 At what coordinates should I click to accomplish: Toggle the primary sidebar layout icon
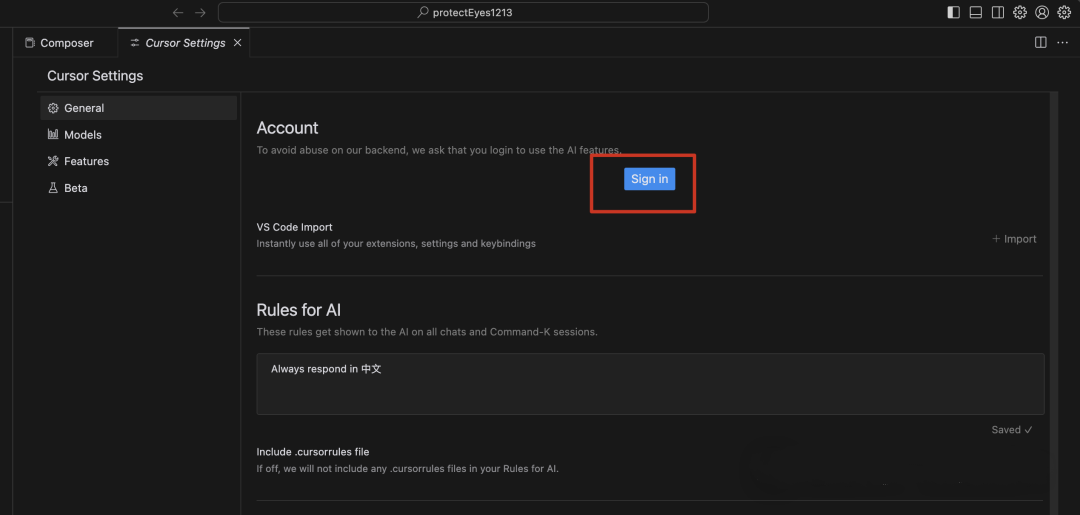tap(954, 12)
